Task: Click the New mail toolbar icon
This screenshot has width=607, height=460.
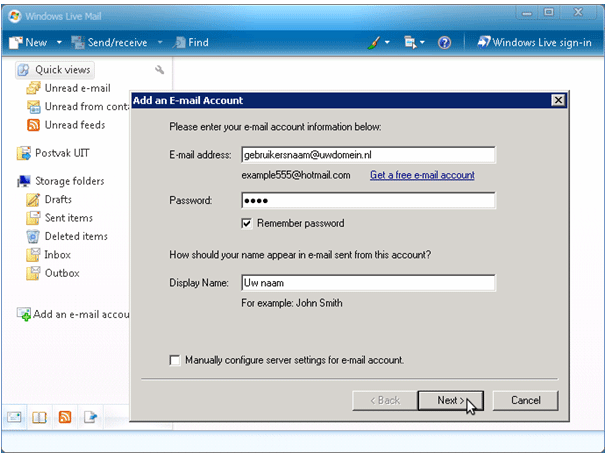Action: coord(15,43)
